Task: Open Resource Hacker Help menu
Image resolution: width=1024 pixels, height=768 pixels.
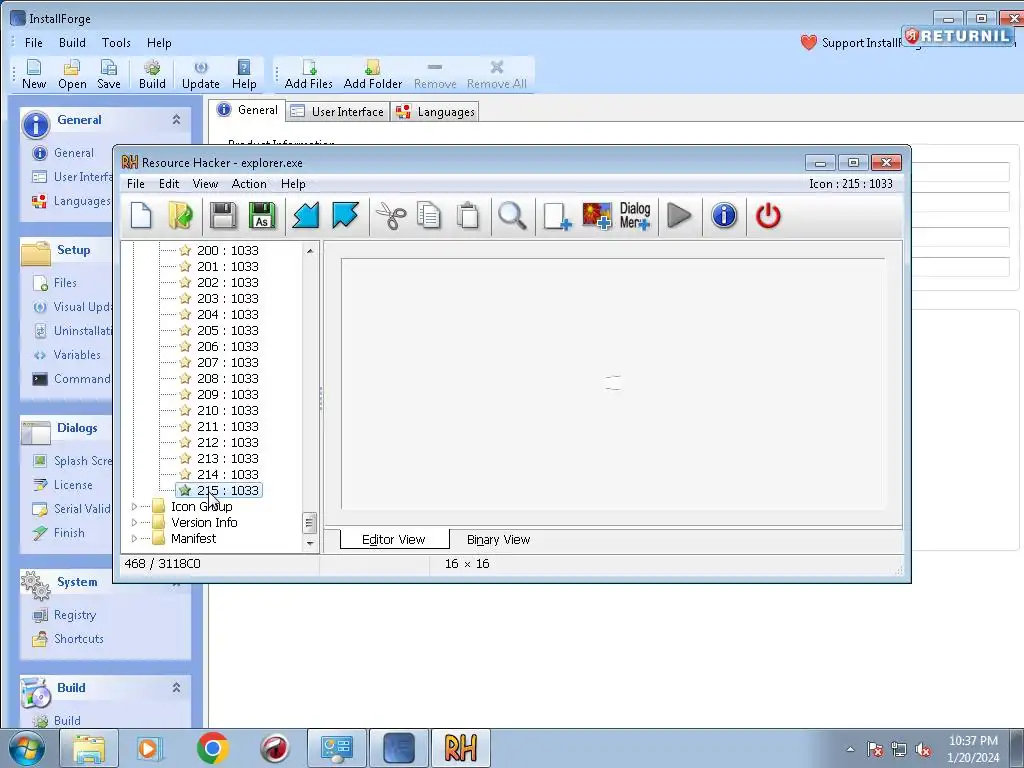Action: tap(293, 184)
